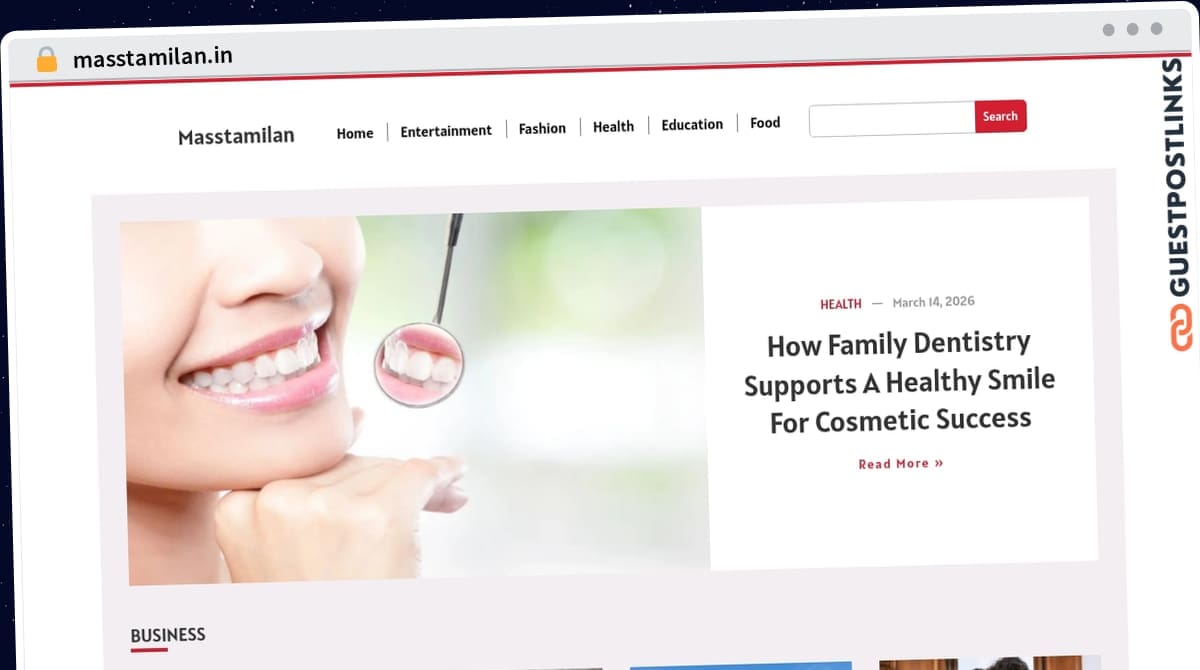Click the masstamilan.in address text
This screenshot has height=670, width=1200.
153,57
